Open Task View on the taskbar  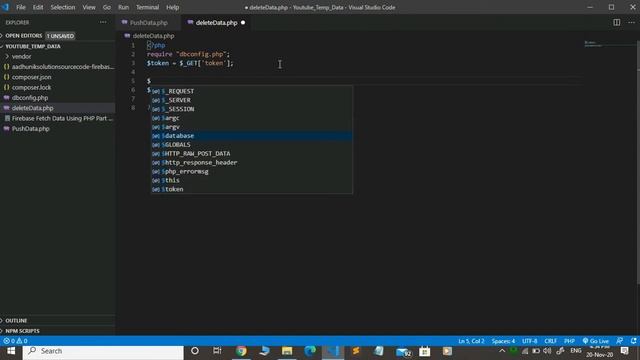[217, 351]
